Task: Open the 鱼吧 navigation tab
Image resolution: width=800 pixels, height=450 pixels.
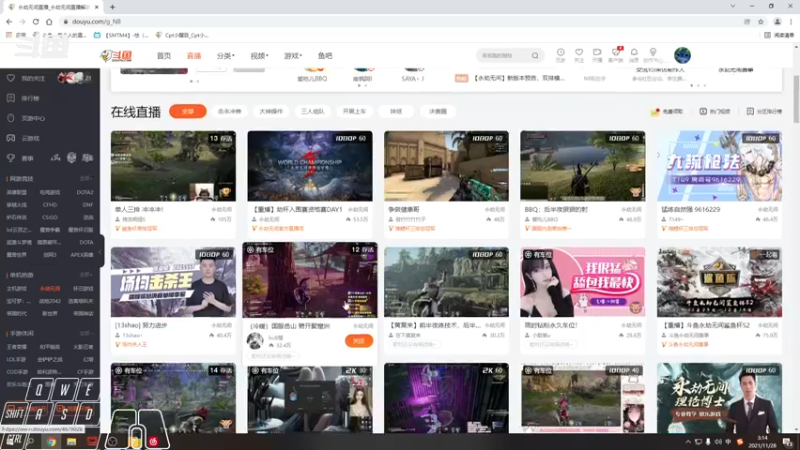Action: pos(325,56)
